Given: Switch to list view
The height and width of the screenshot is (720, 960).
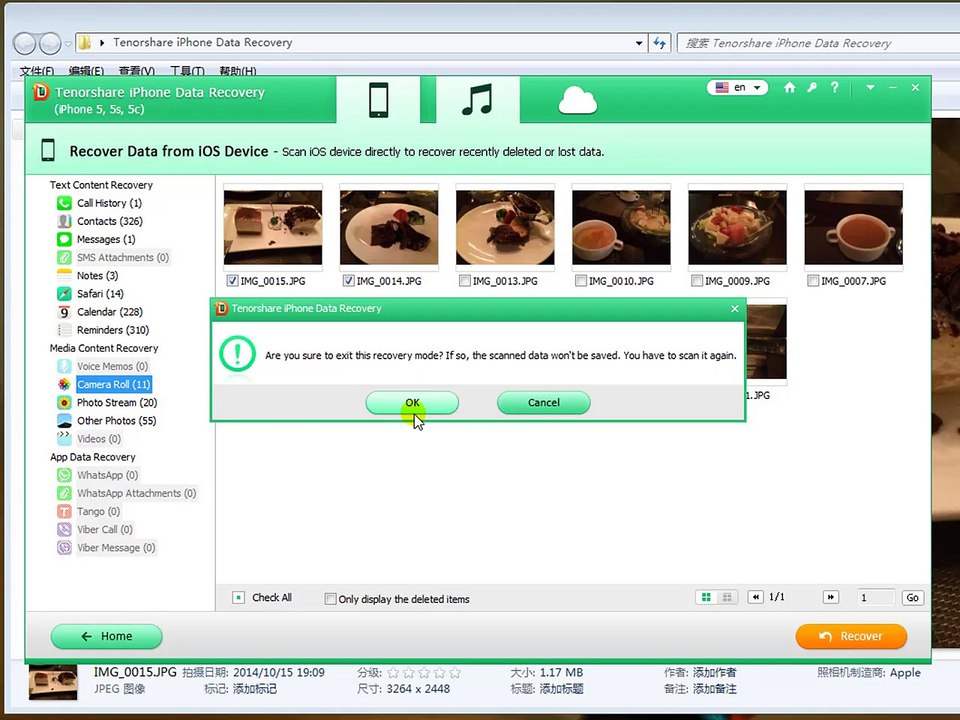Looking at the screenshot, I should (x=727, y=598).
